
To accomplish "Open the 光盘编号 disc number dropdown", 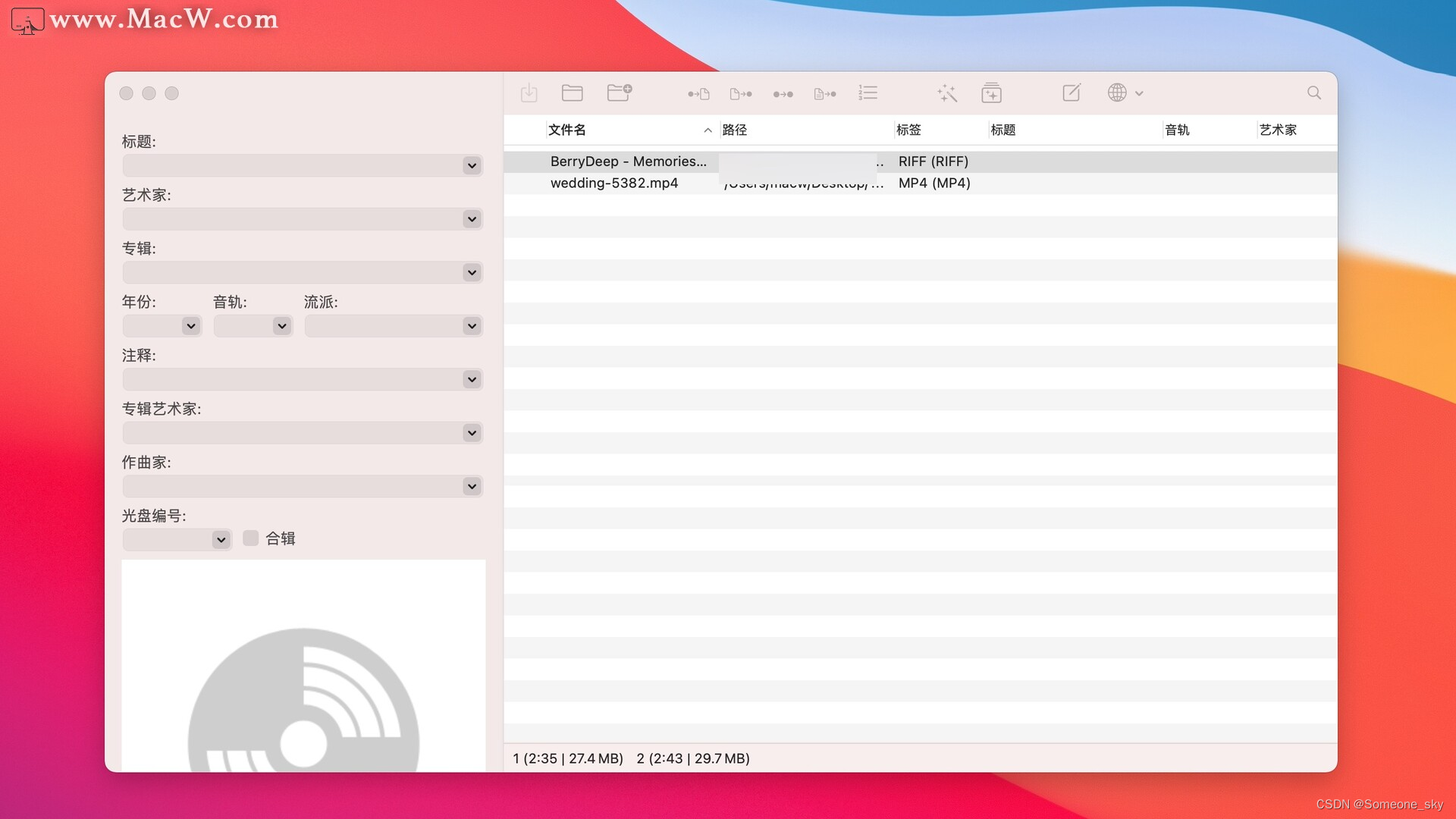I will [221, 540].
